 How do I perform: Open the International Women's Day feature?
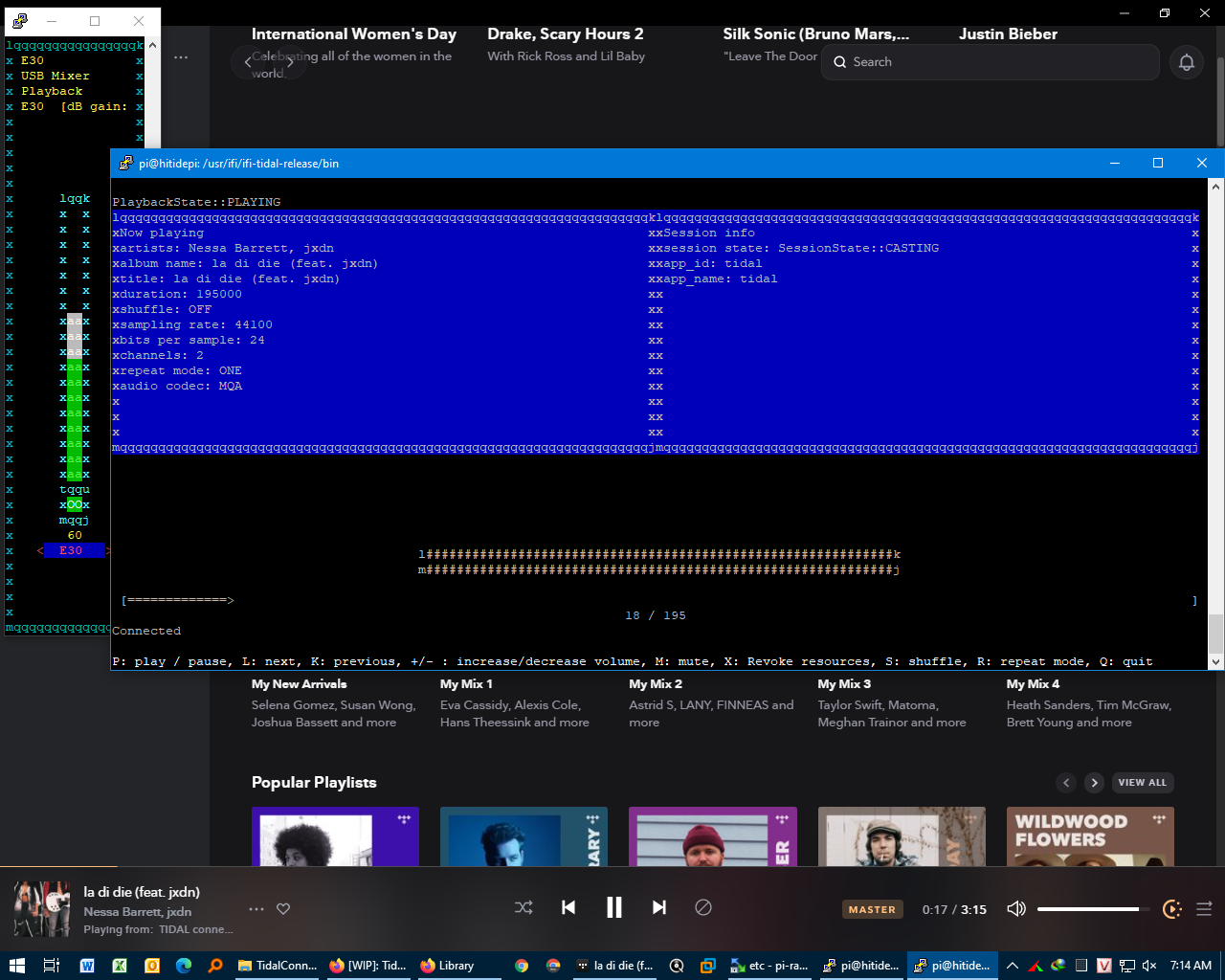tap(354, 34)
